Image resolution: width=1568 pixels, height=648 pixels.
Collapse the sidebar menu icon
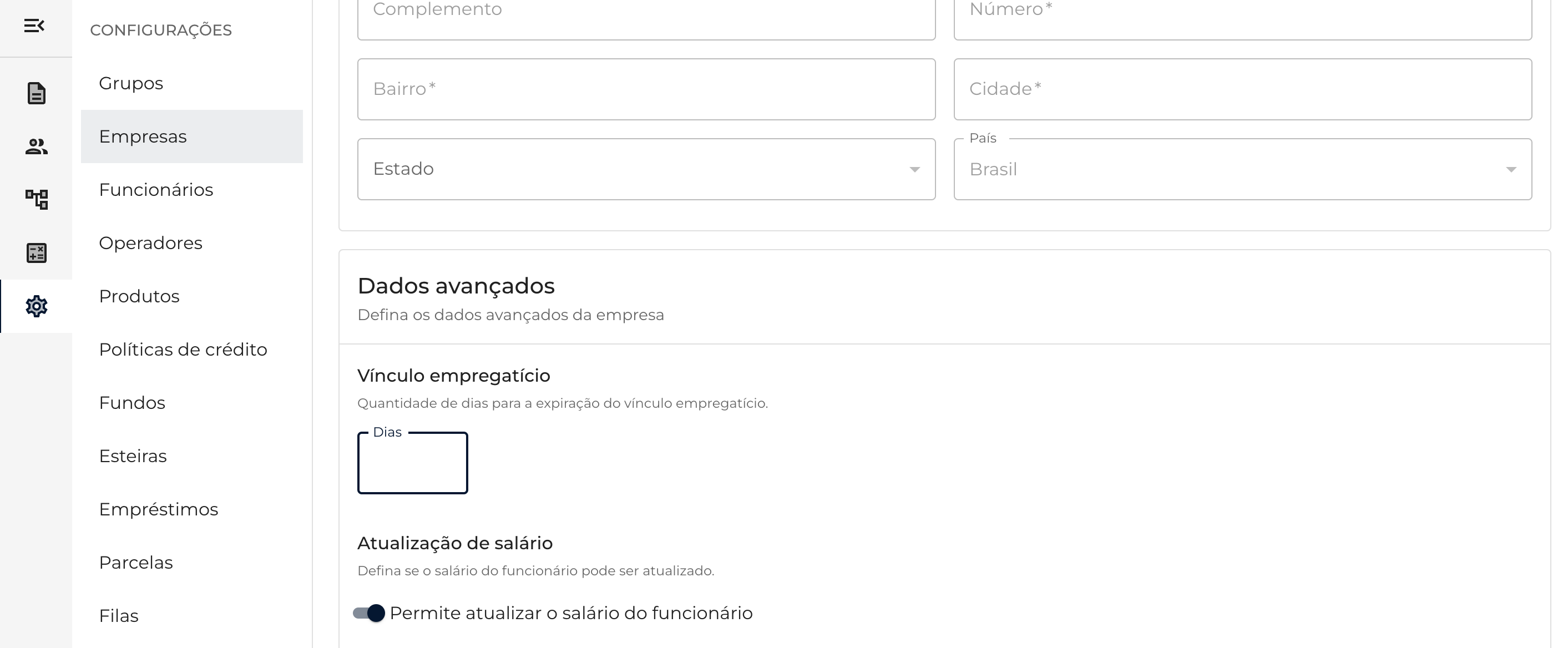point(34,26)
